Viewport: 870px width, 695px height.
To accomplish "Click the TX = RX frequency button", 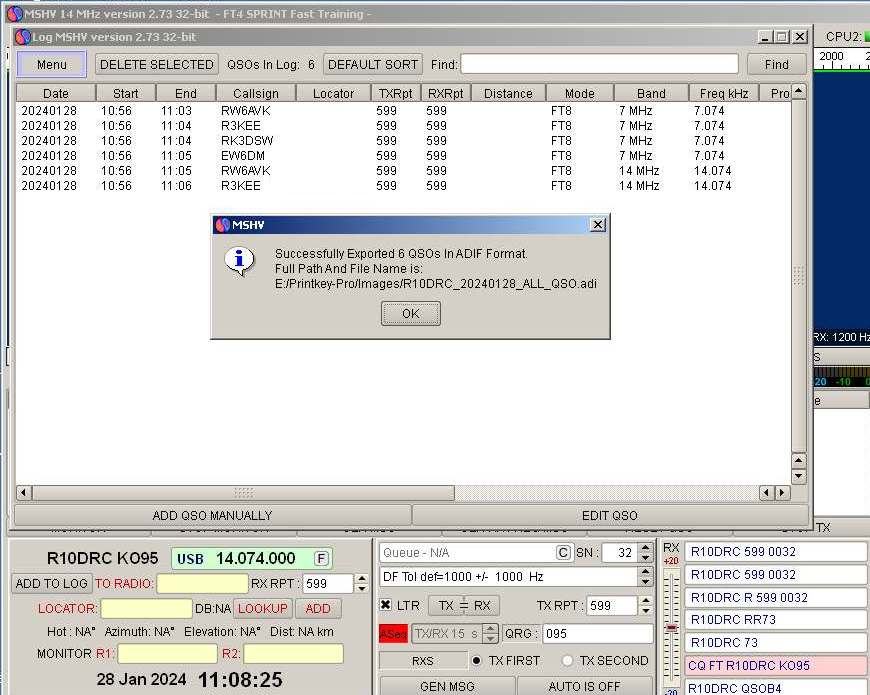I will (463, 605).
